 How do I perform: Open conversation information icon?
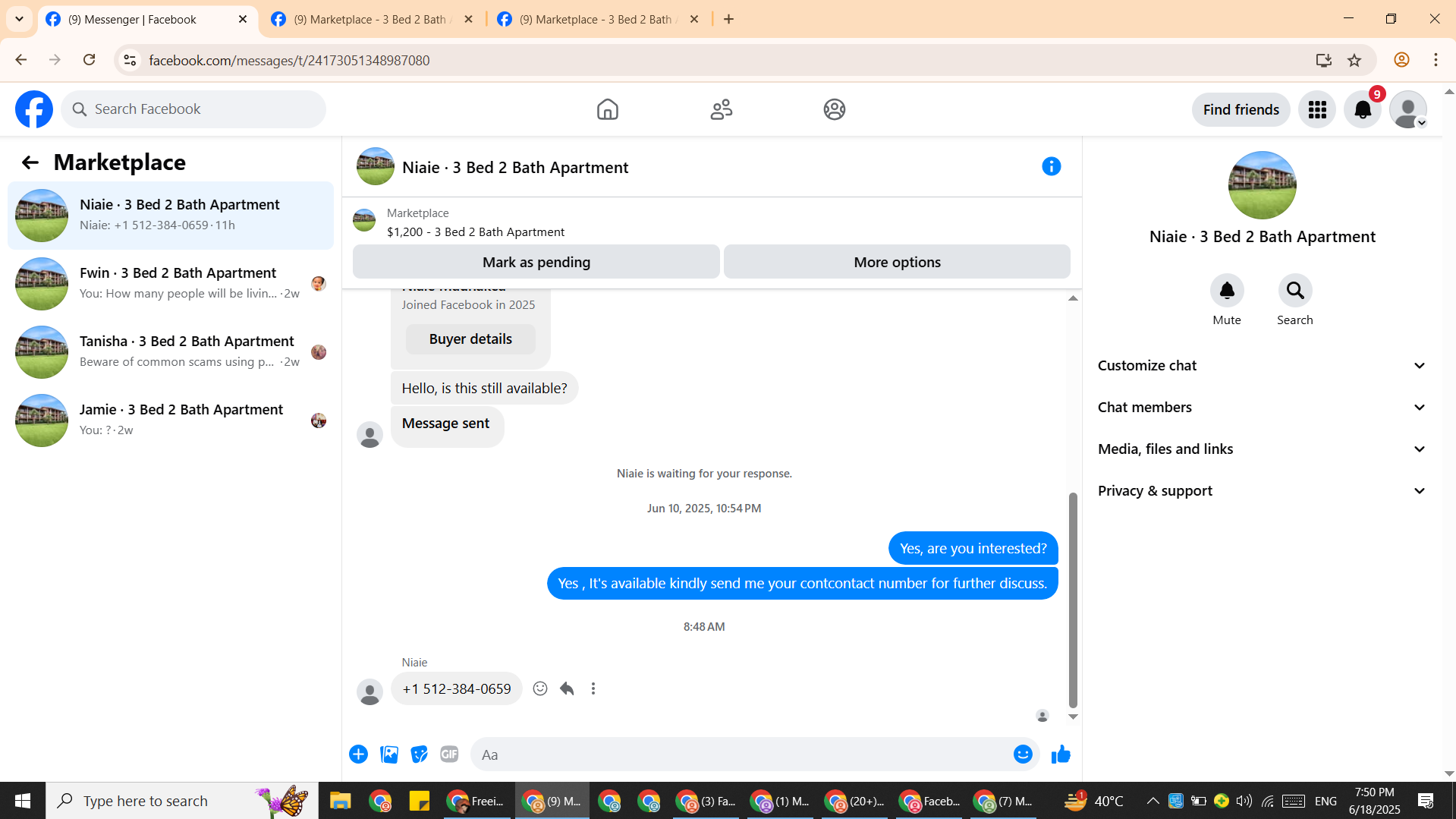click(x=1051, y=166)
